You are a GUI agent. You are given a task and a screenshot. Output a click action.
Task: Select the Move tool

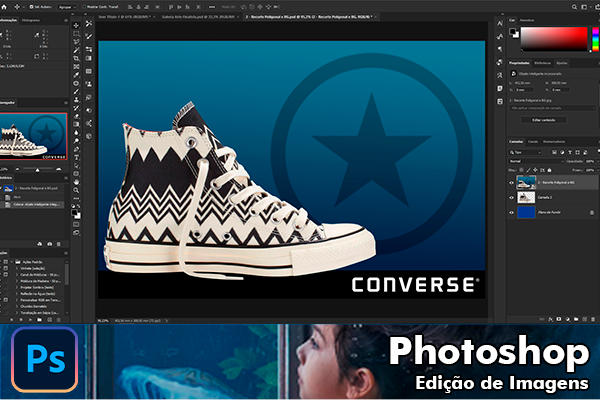pos(76,25)
